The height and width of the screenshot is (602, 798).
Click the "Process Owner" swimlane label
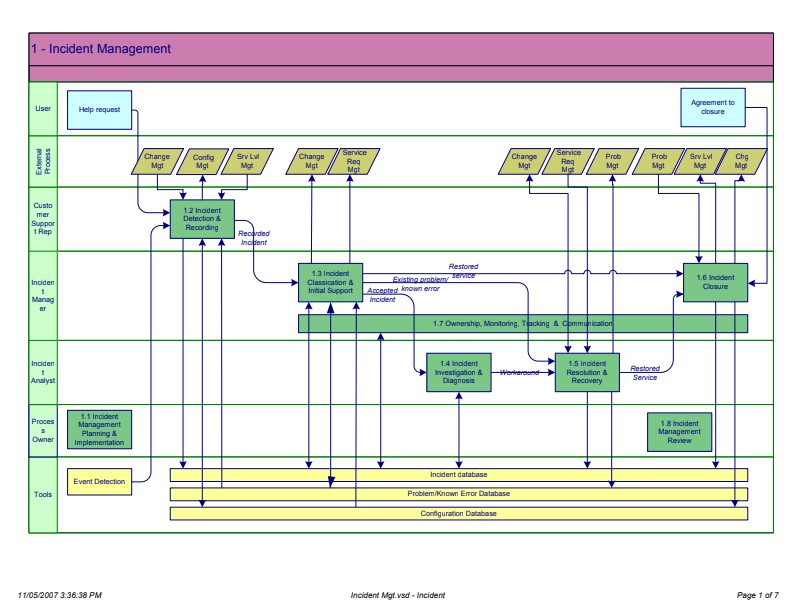[43, 430]
